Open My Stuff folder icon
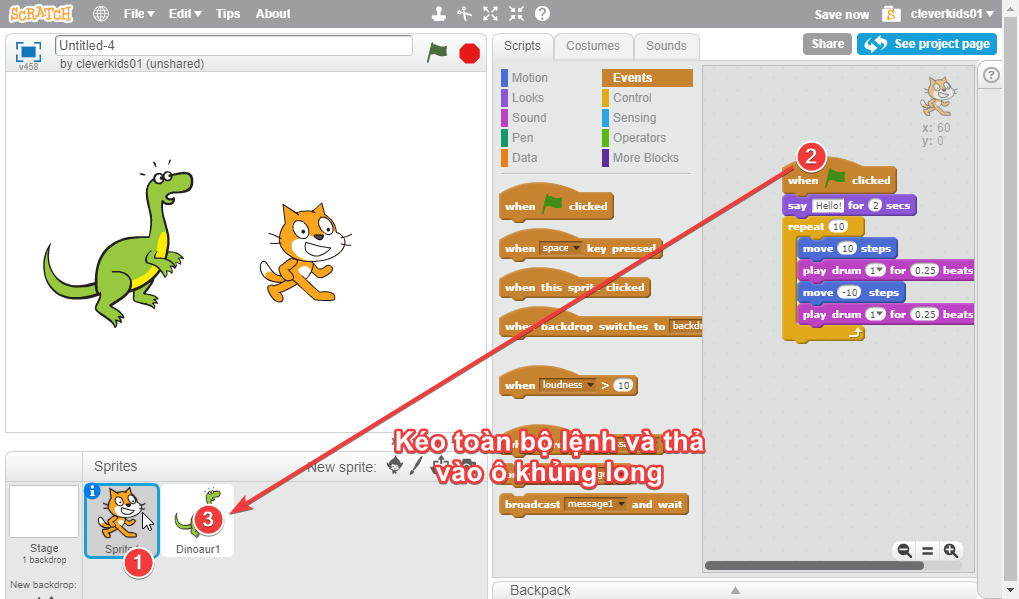The width and height of the screenshot is (1019, 599). click(x=891, y=14)
